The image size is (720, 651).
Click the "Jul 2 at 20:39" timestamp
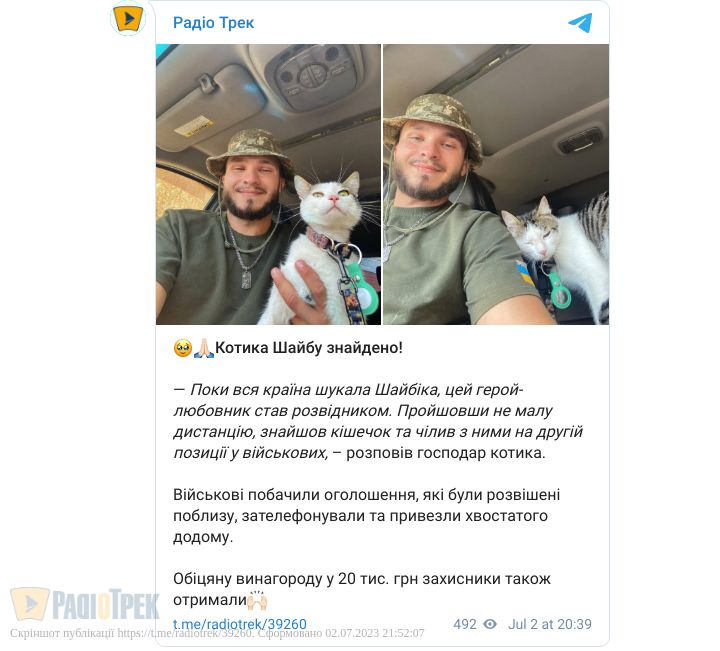pos(549,624)
